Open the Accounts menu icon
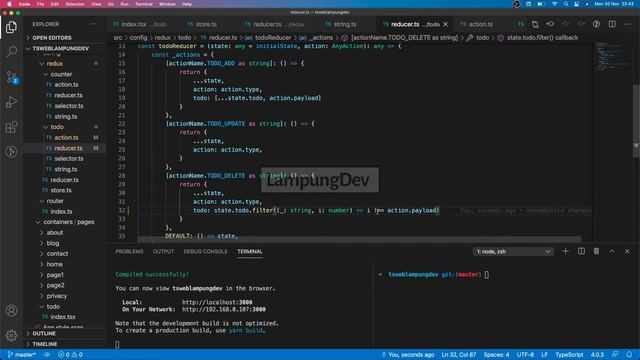640x360 pixels. (11, 311)
